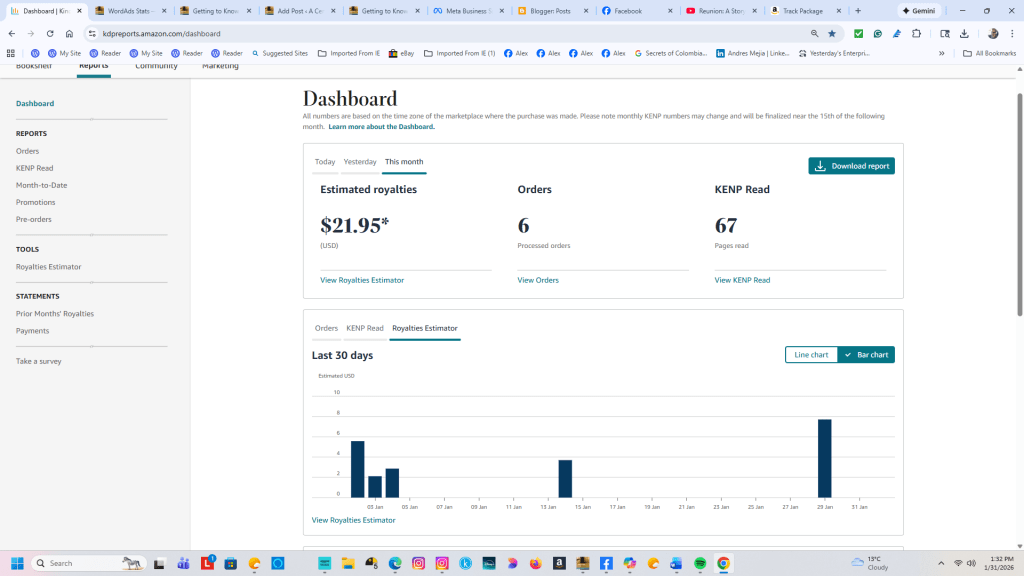Open the browser extensions puzzle icon

coord(917,33)
